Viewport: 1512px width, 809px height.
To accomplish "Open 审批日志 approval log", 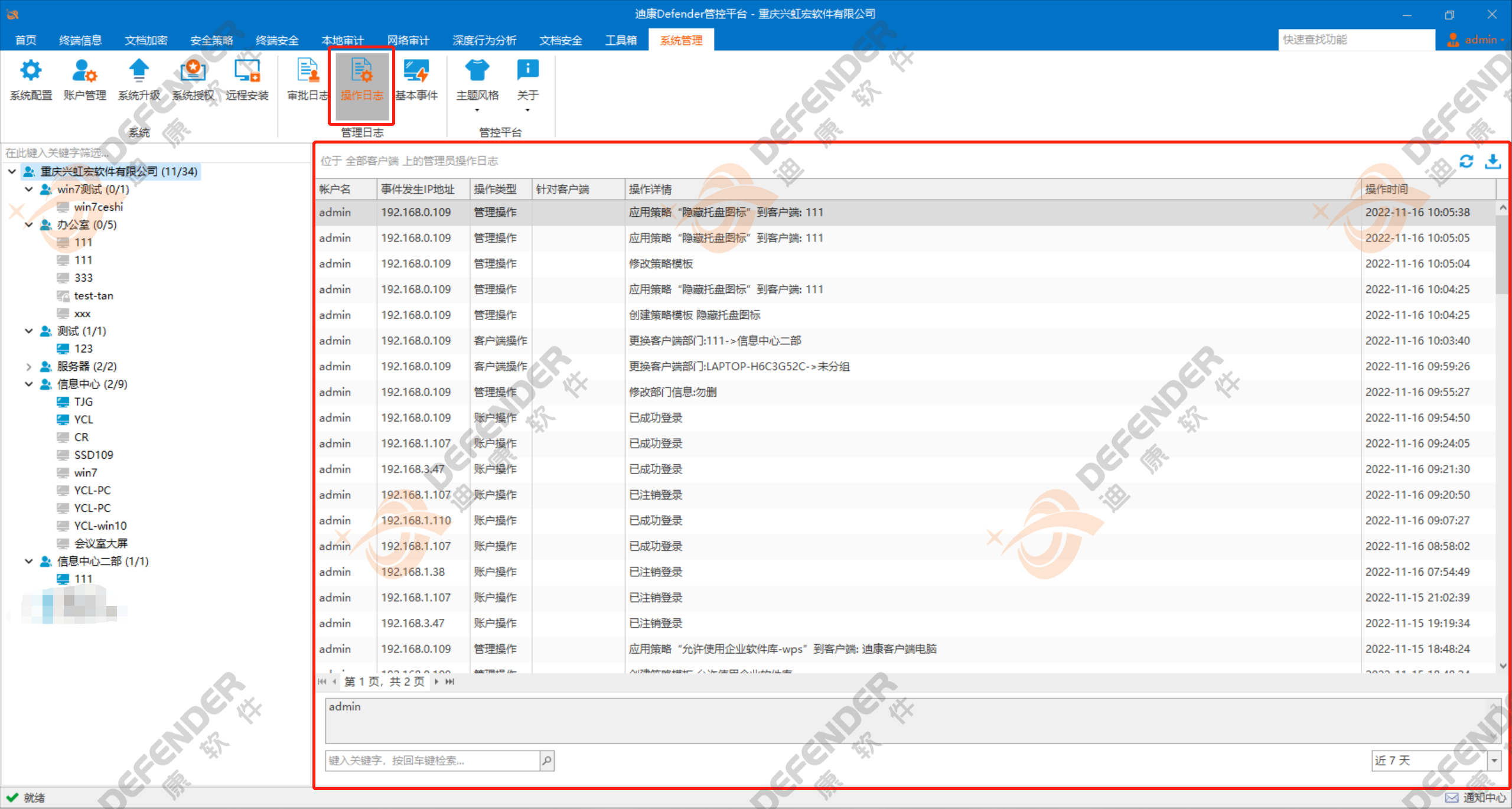I will [307, 80].
